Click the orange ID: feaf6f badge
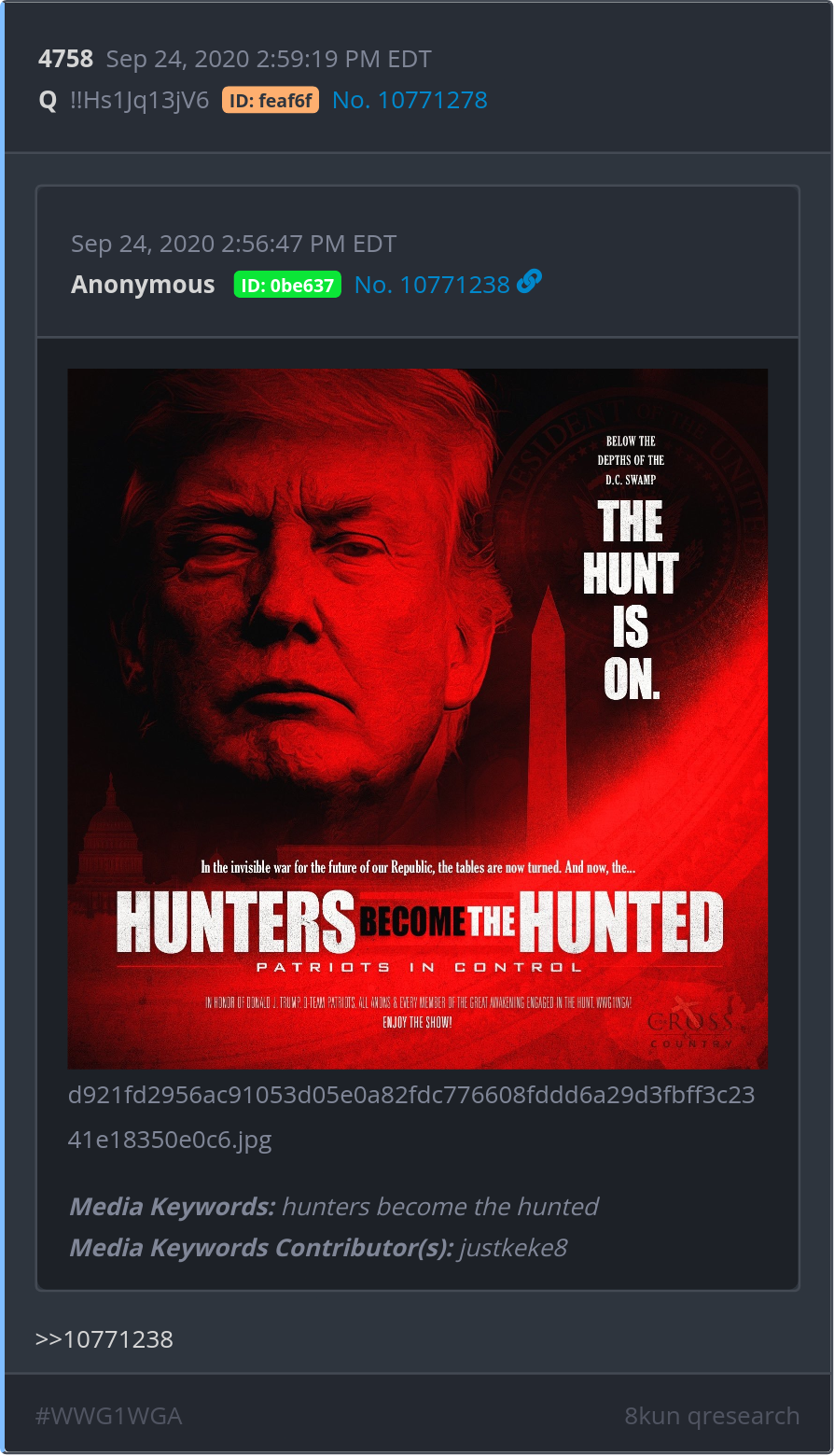The image size is (834, 1456). pyautogui.click(x=271, y=100)
